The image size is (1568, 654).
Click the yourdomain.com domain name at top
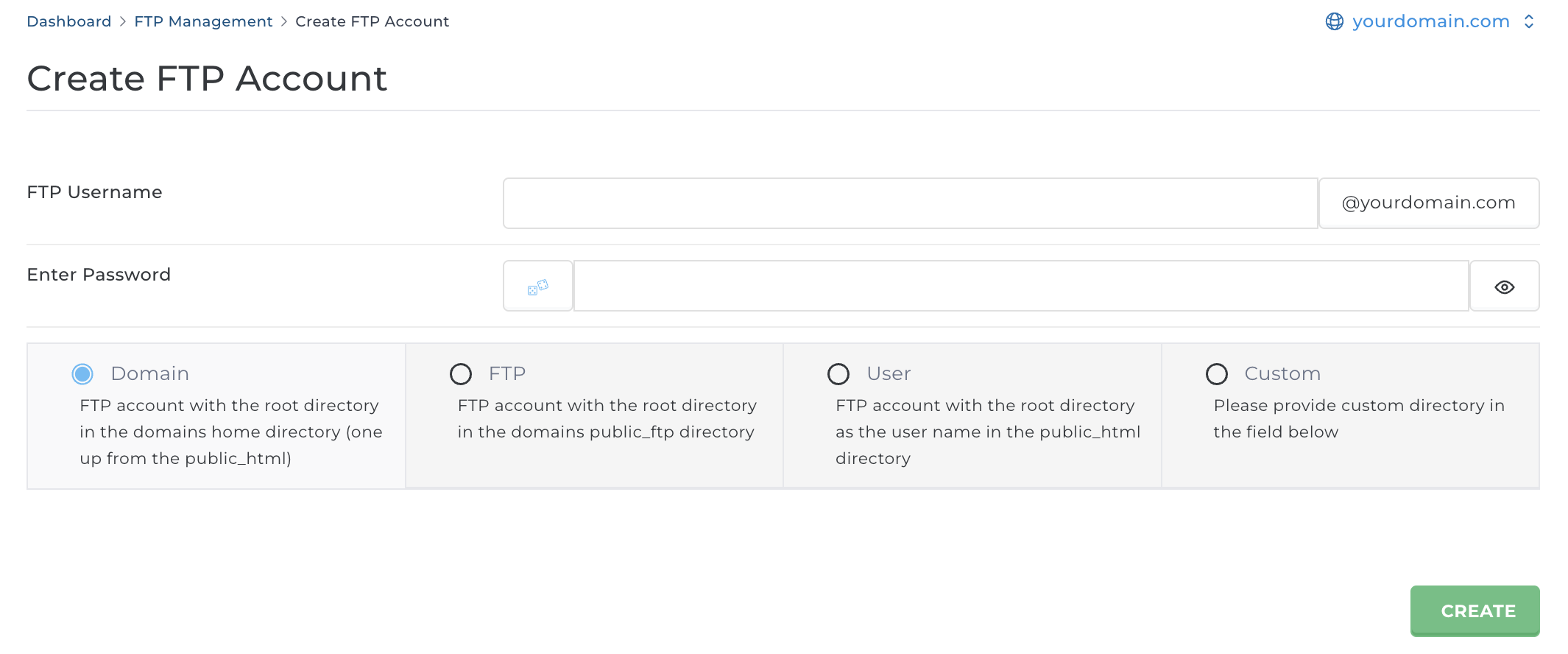(x=1430, y=21)
